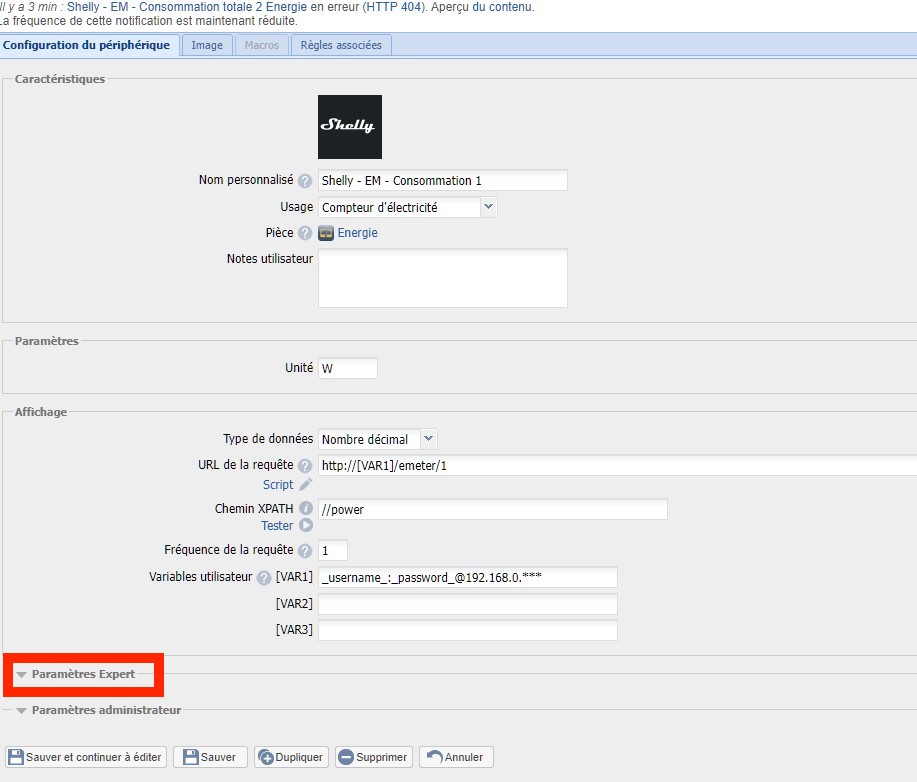Click the Dupliquer button
This screenshot has width=917, height=782.
point(291,757)
